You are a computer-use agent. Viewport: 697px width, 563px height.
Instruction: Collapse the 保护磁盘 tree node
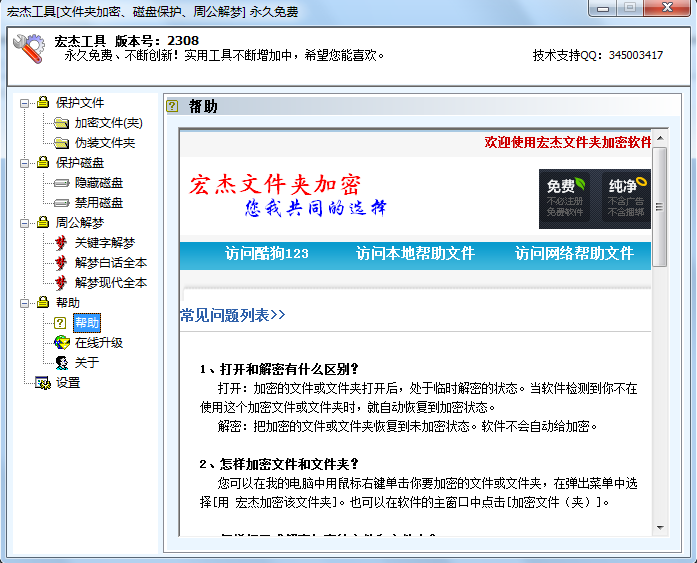pyautogui.click(x=25, y=163)
